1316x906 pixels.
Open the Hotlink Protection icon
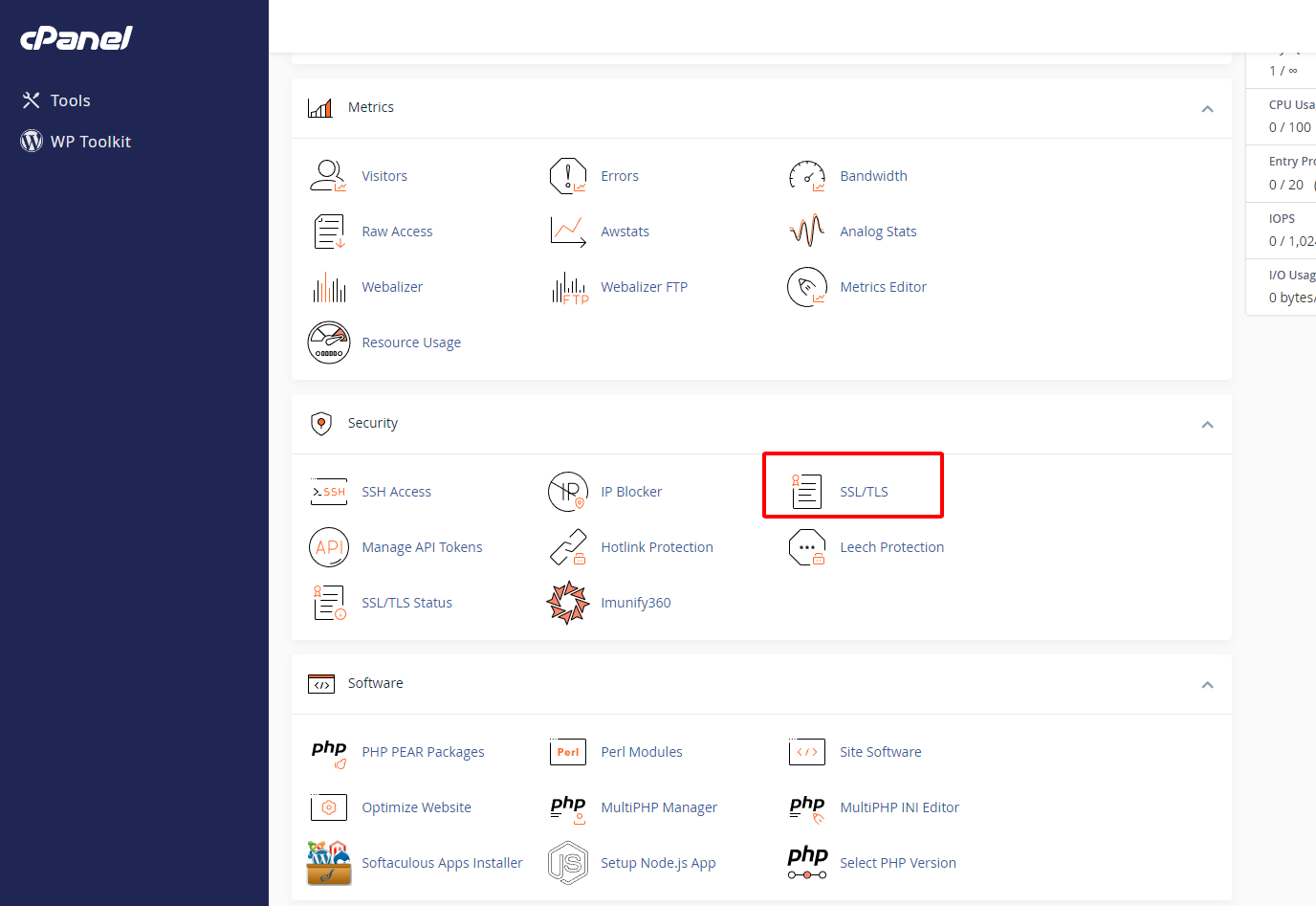tap(567, 547)
